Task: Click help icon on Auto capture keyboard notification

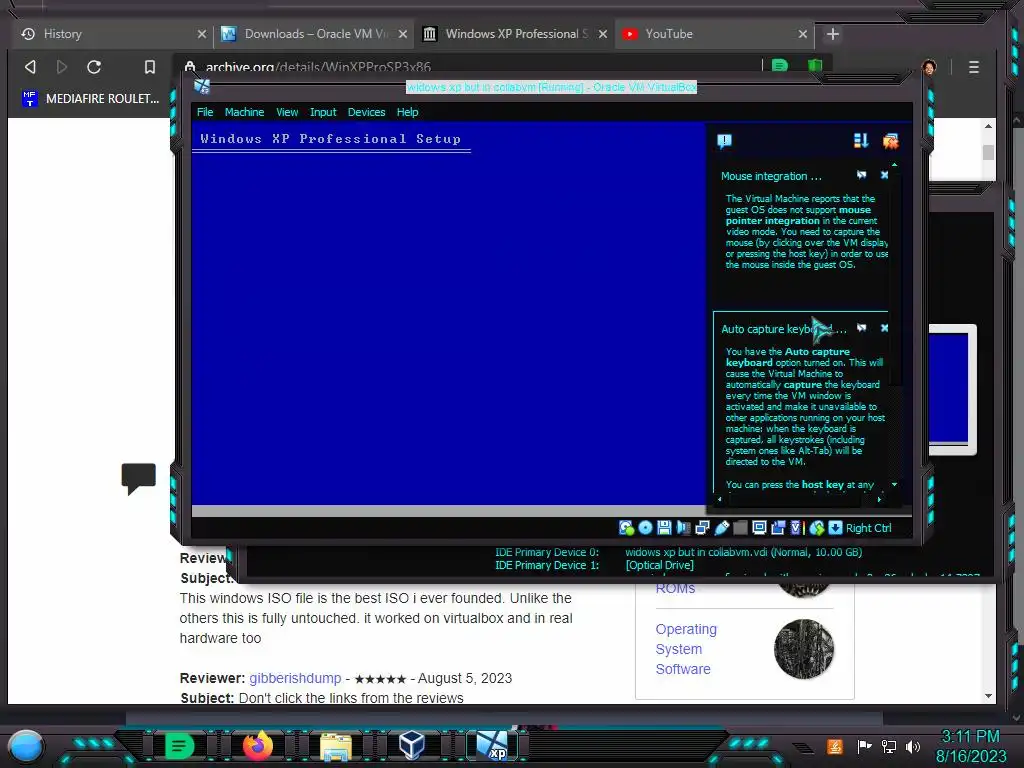Action: pos(861,328)
